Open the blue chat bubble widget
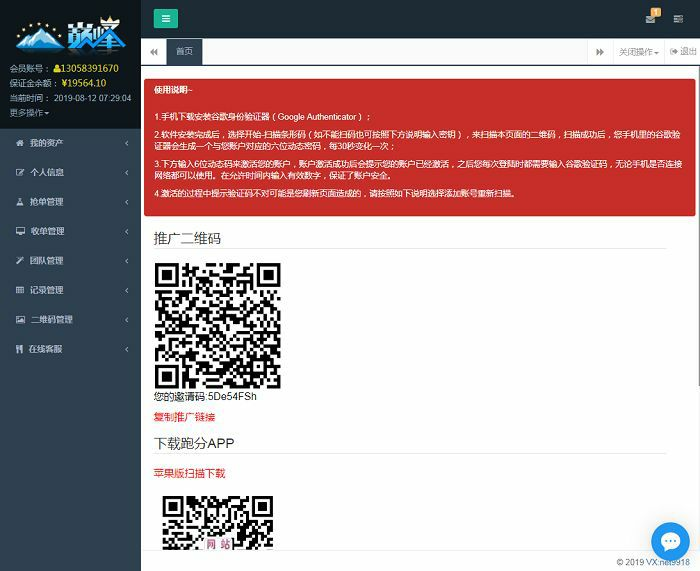Image resolution: width=700 pixels, height=571 pixels. click(670, 542)
